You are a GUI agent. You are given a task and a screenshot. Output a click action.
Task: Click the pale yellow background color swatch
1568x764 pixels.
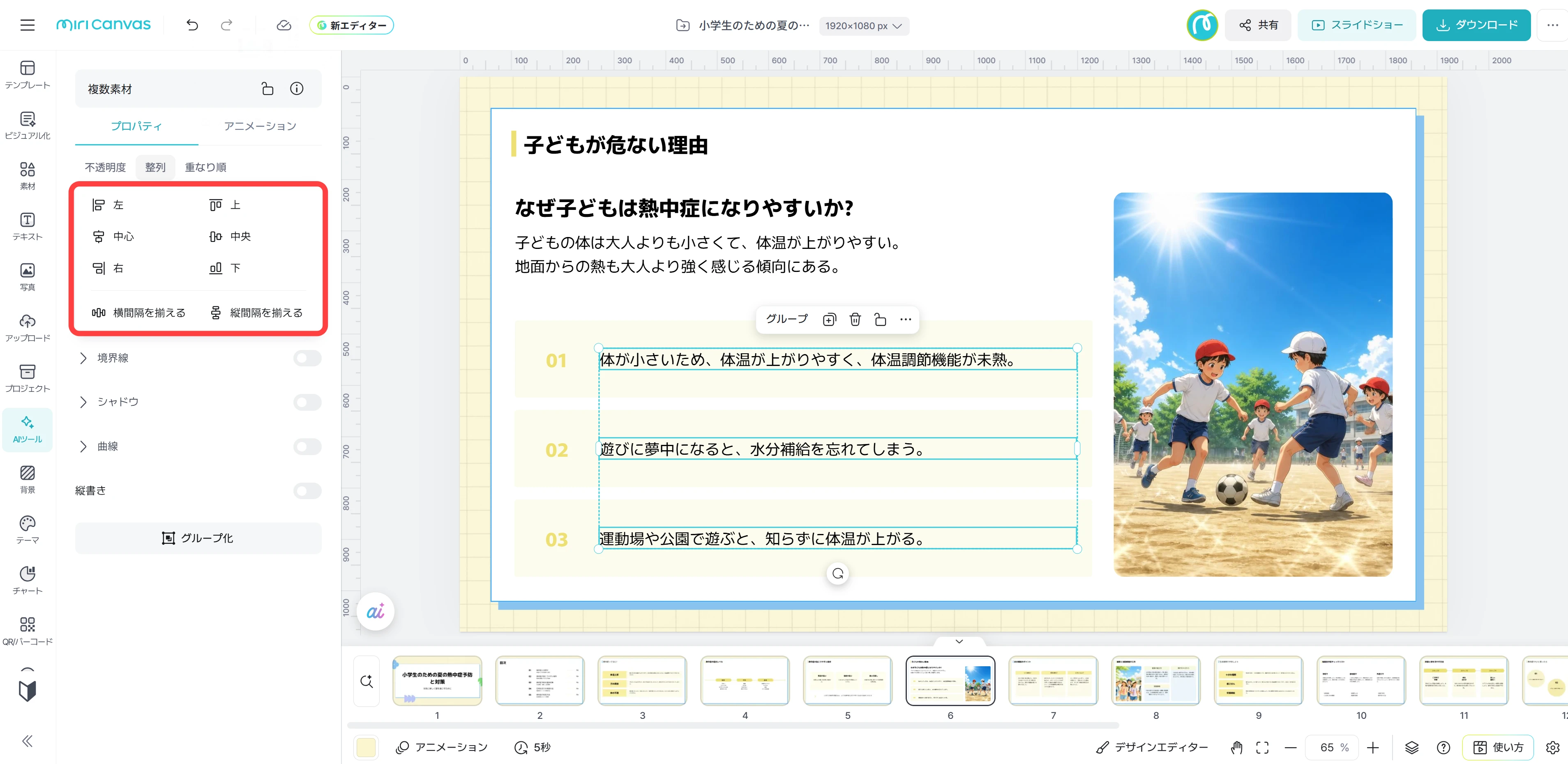tap(366, 748)
